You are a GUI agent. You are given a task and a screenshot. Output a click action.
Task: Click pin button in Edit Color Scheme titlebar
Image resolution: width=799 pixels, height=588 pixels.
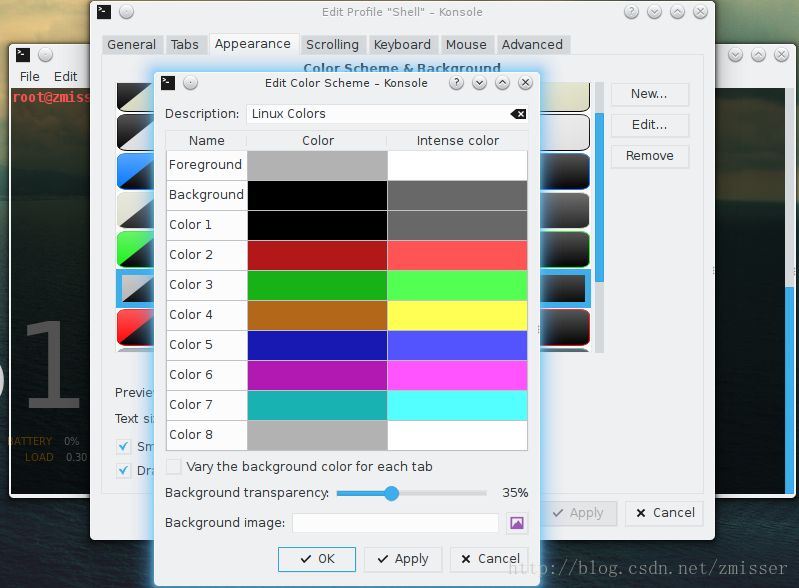pyautogui.click(x=191, y=83)
